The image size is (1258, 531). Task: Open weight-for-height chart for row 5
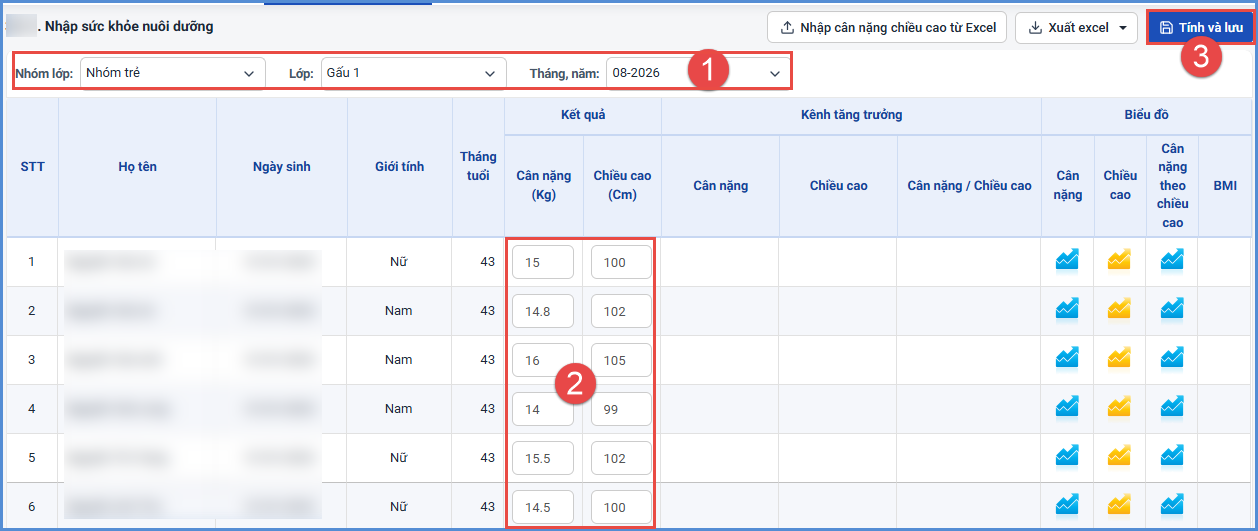click(1172, 456)
